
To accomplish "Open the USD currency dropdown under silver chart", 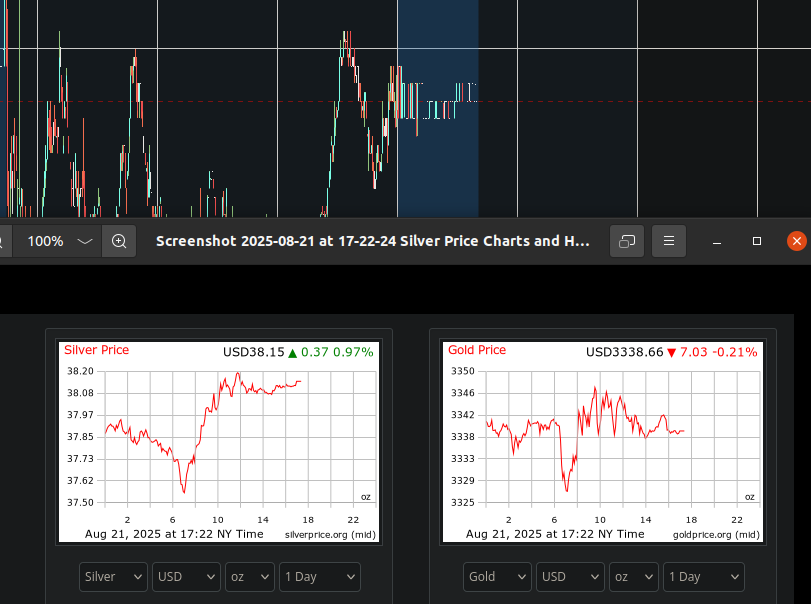I will pos(186,577).
